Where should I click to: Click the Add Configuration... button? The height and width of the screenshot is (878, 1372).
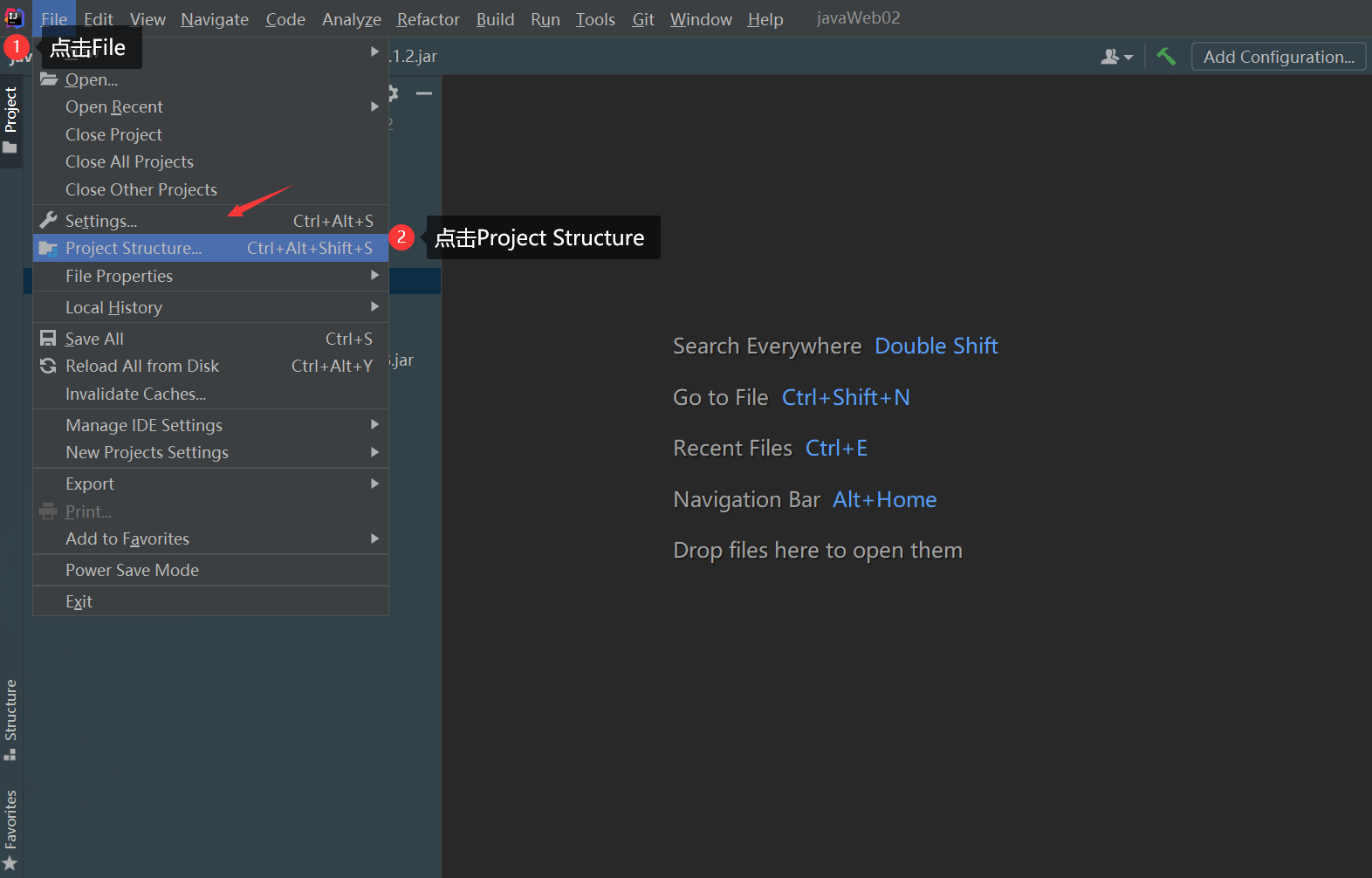coord(1279,57)
